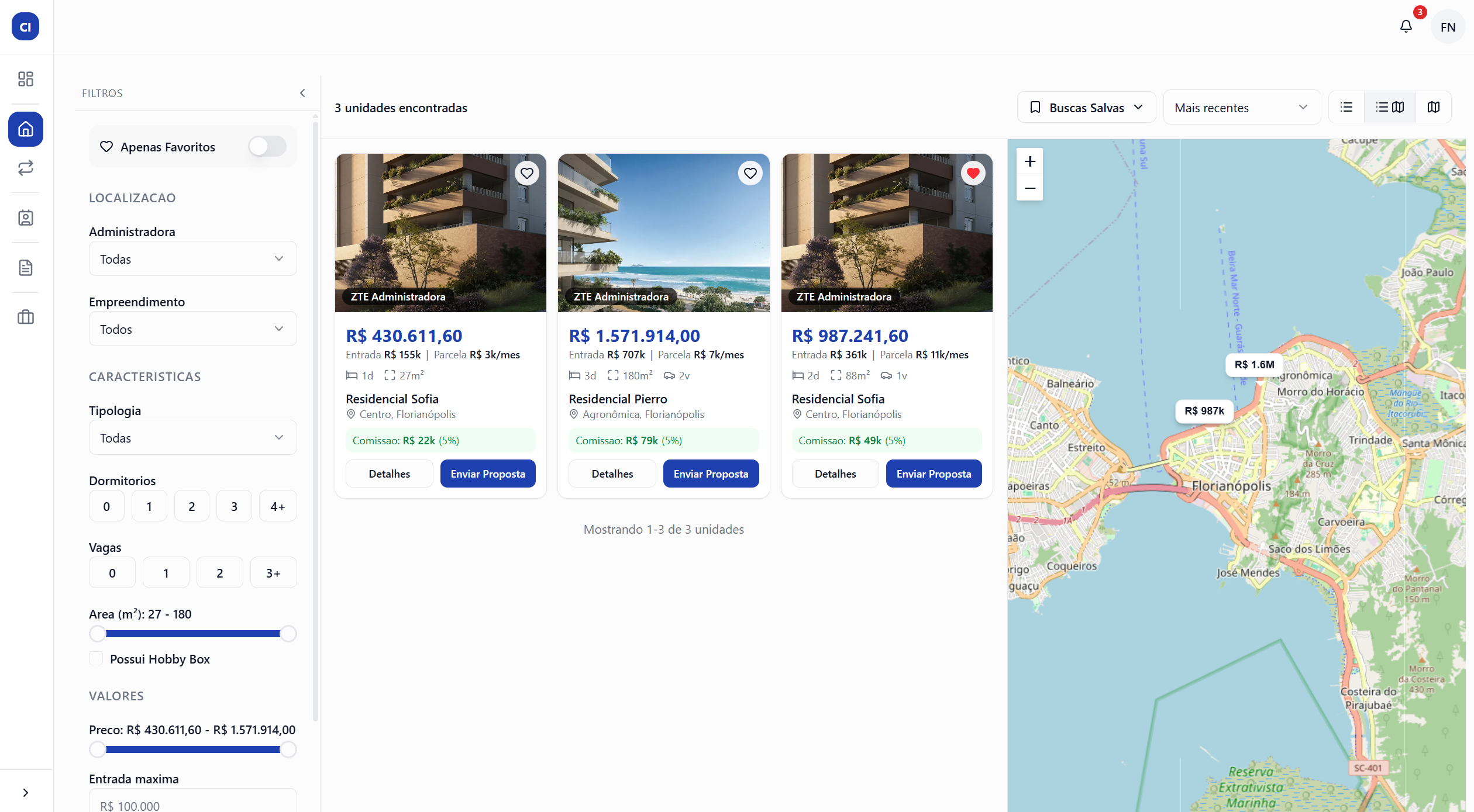Open the notifications bell
Screen dimensions: 1474x812
1406,26
